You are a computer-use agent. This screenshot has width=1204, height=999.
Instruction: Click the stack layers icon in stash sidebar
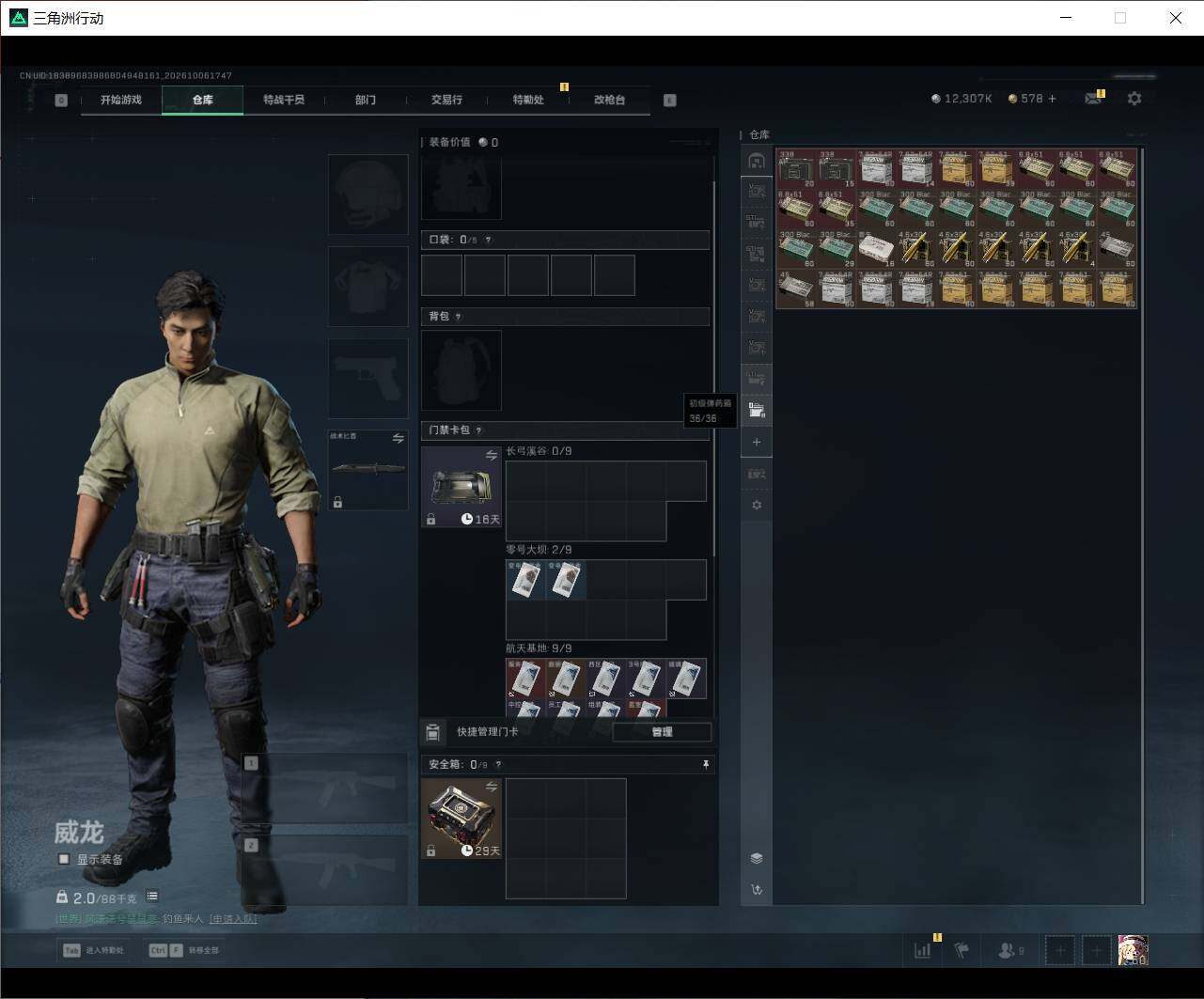pos(757,858)
